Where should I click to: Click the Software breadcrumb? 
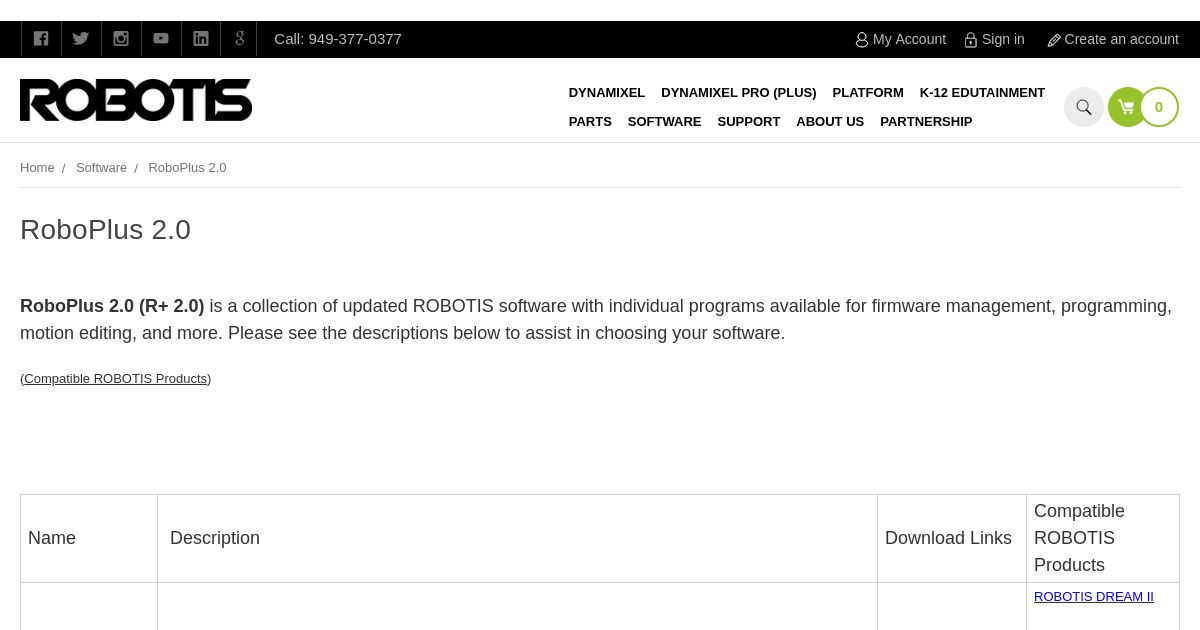click(101, 167)
